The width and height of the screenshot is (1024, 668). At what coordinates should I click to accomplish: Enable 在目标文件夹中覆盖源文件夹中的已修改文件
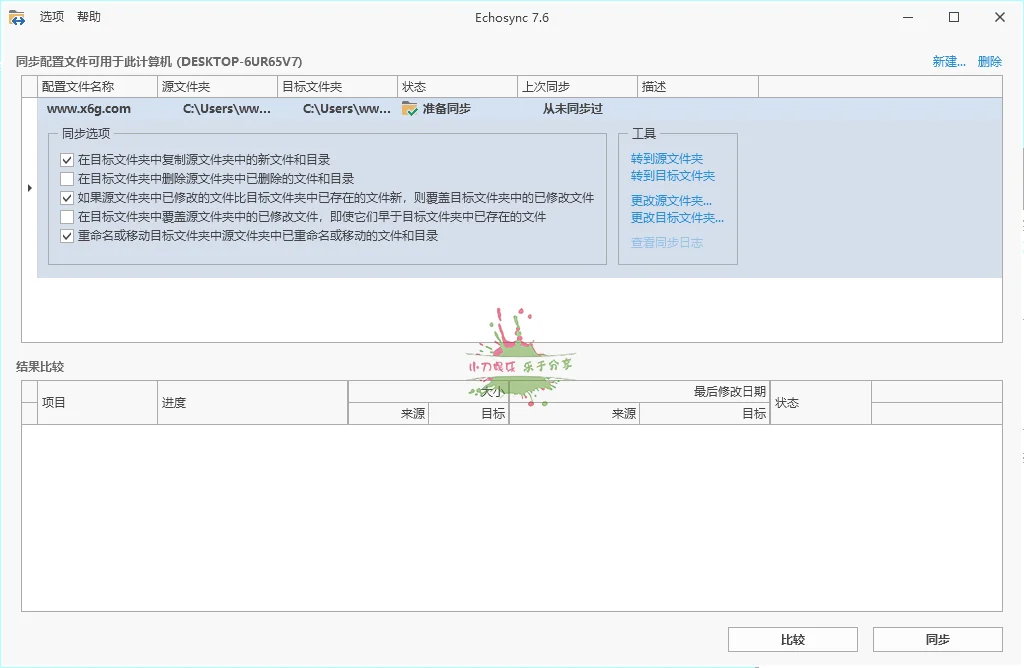(68, 217)
